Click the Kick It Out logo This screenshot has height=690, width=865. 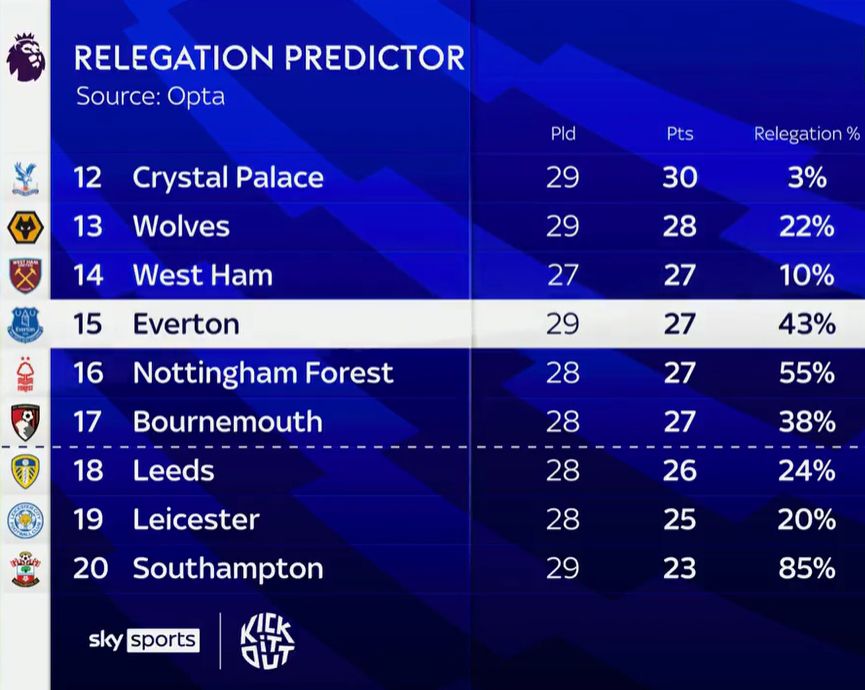click(267, 641)
